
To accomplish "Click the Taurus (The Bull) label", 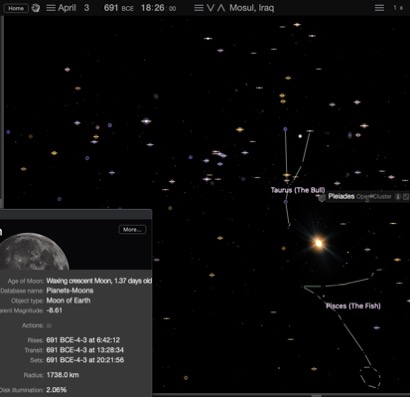I will tap(298, 190).
